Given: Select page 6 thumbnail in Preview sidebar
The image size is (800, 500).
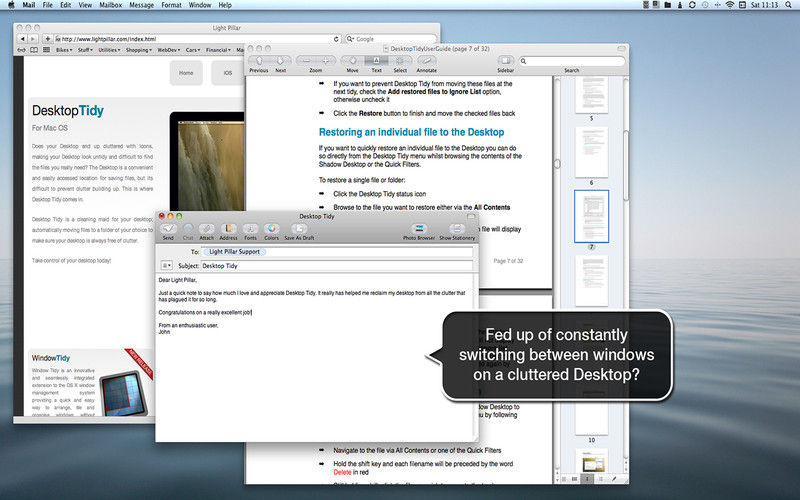Looking at the screenshot, I should (x=591, y=153).
